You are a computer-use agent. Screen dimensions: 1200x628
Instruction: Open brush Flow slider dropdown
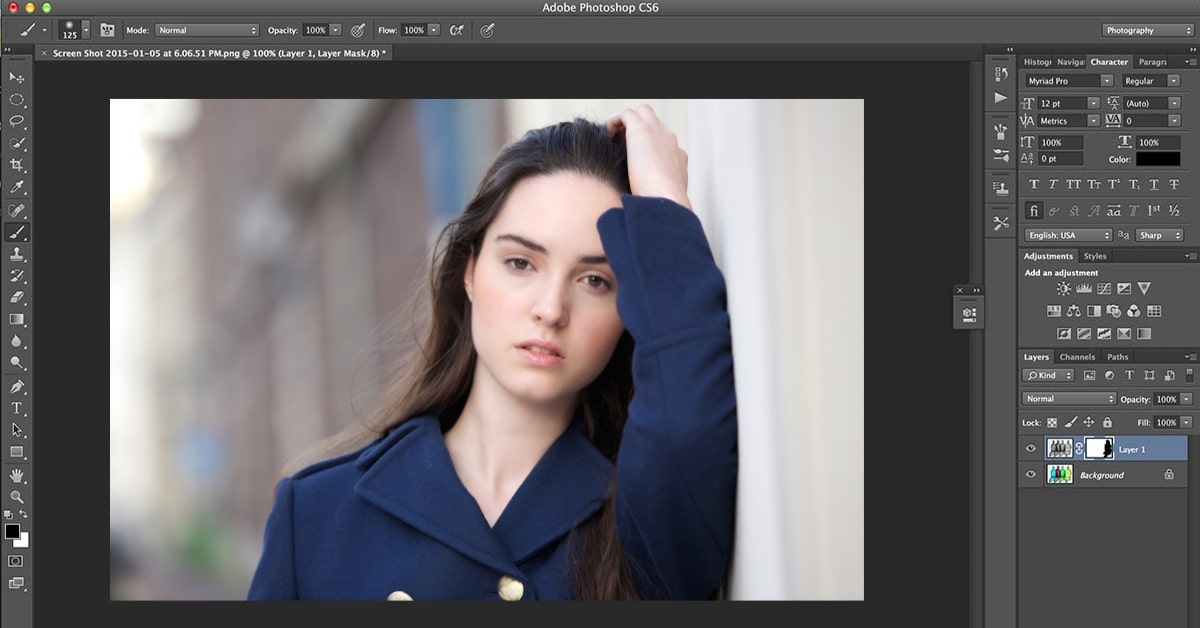(434, 30)
